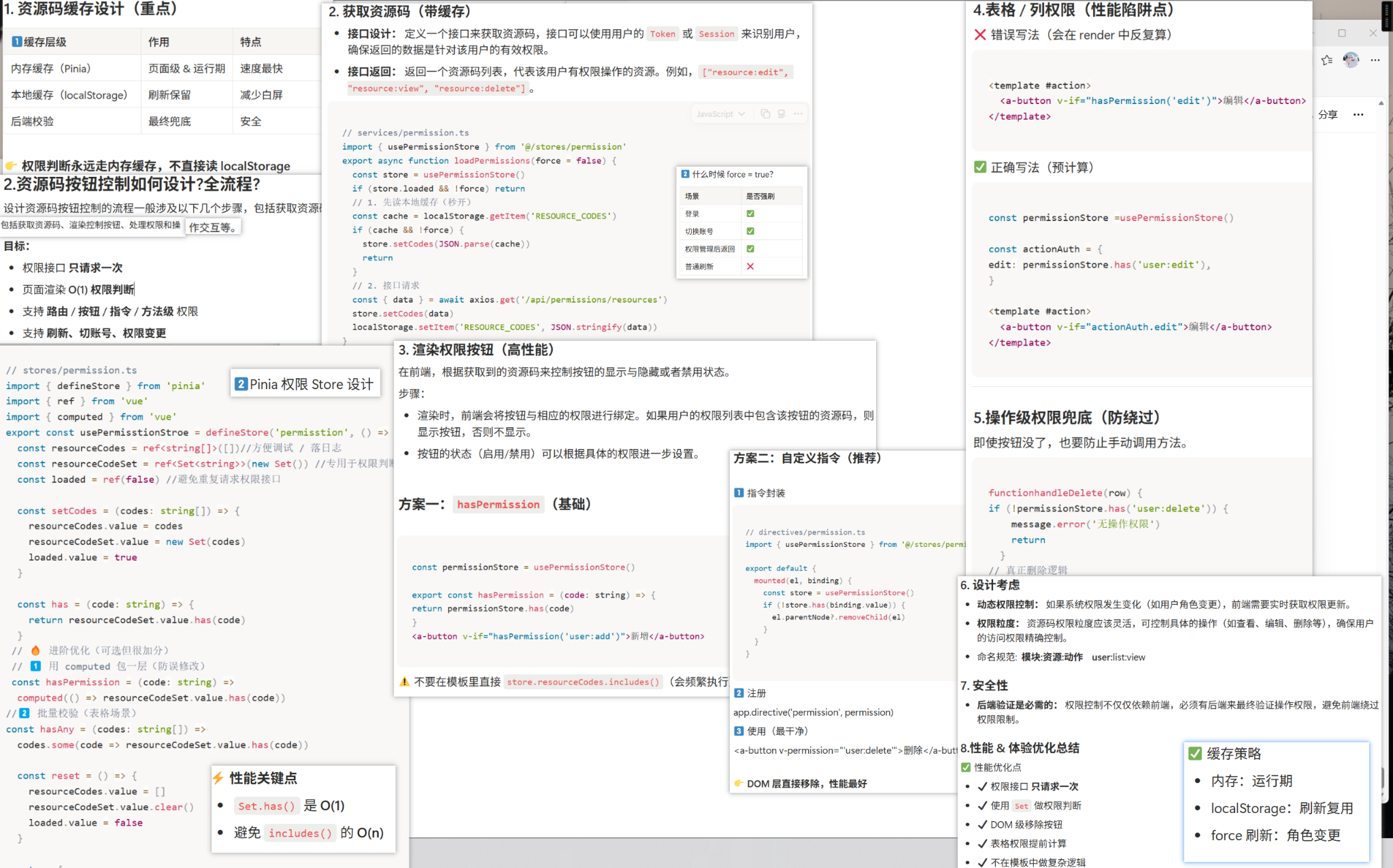Click the scroll-up arrow above 分享 panel
The height and width of the screenshot is (868, 1393).
pos(1381,103)
